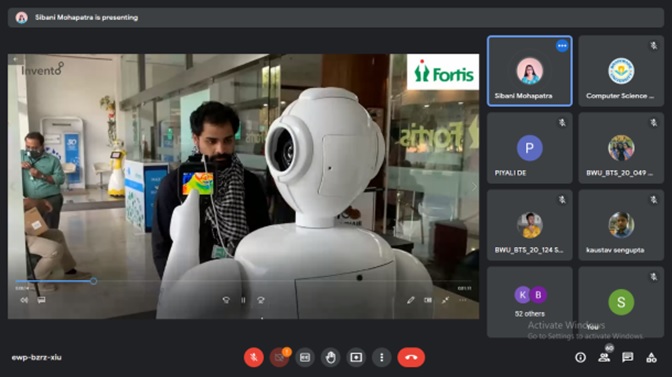Open the chat panel
This screenshot has height=377, width=672.
pos(628,357)
